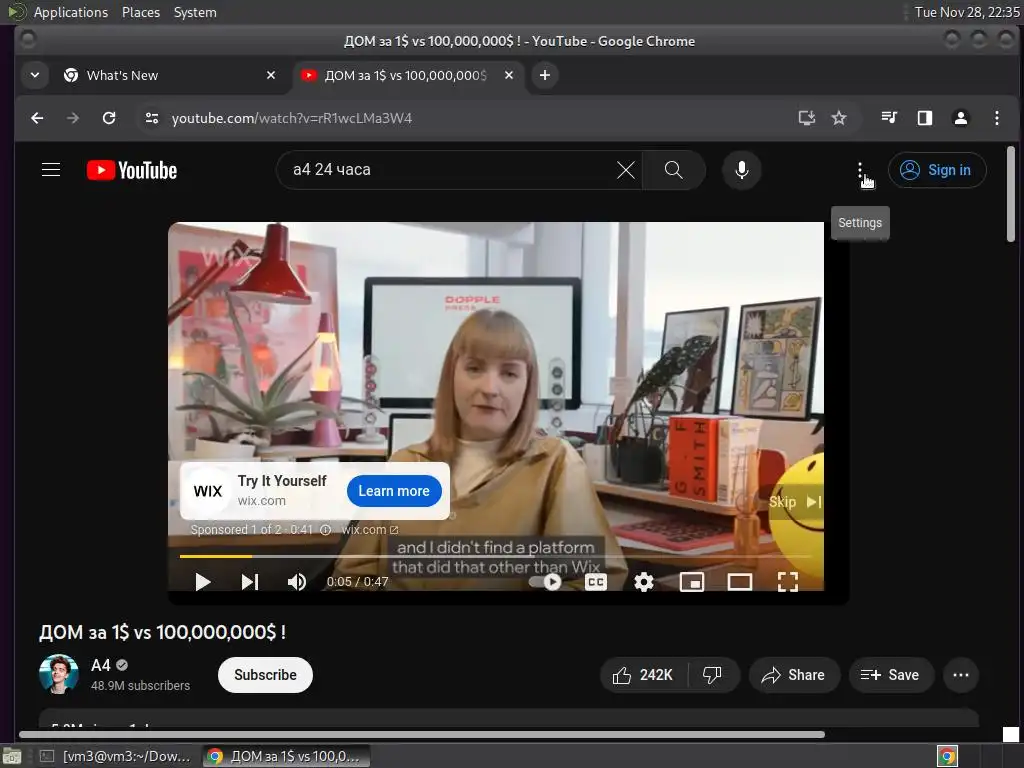The width and height of the screenshot is (1024, 768).
Task: Open the YouTube hamburger guide menu
Action: [51, 170]
